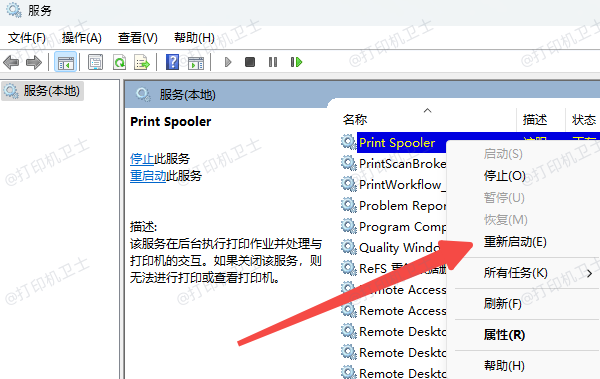Click the pause service toolbar icon
The height and width of the screenshot is (379, 600).
point(273,62)
